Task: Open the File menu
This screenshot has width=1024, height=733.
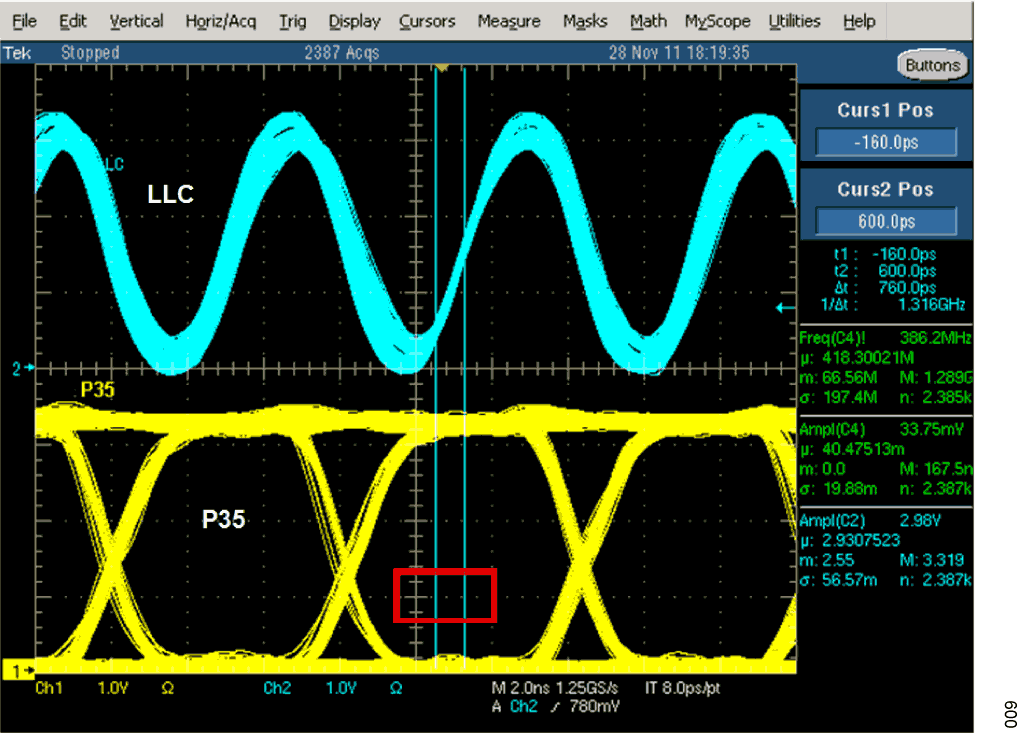Action: click(x=24, y=21)
